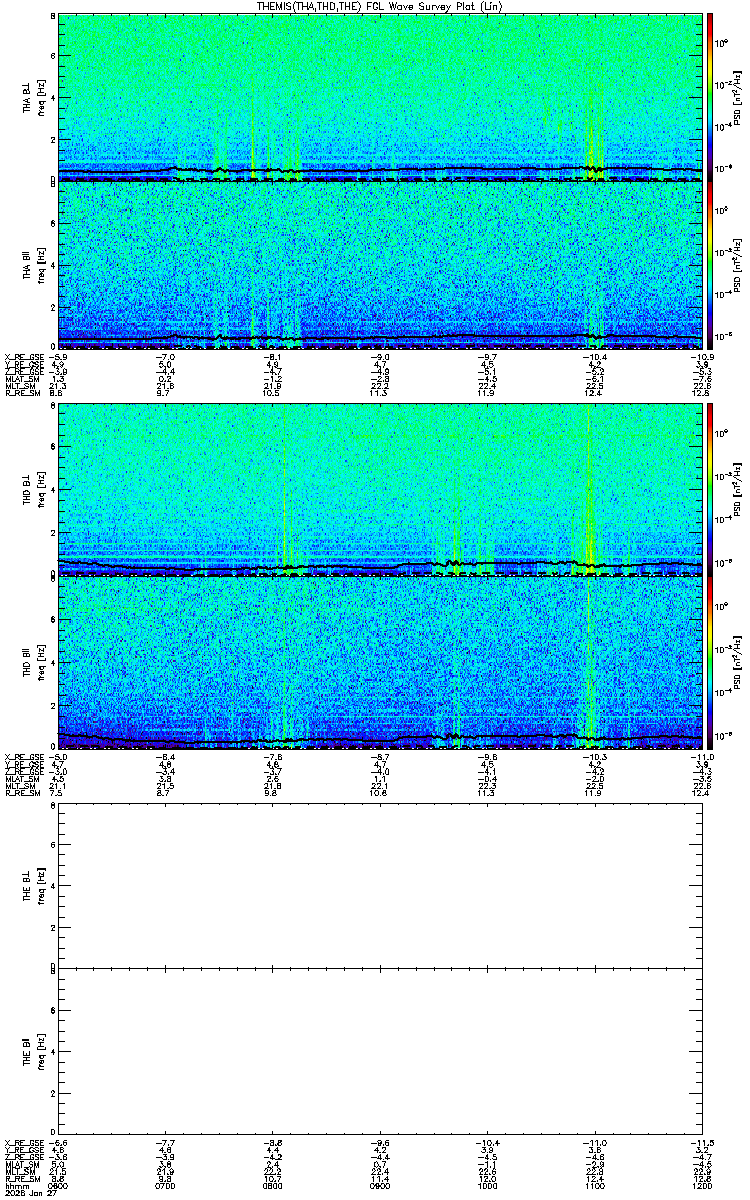Select the THD B⊥ spectrogram panel
750x1200 pixels.
click(x=380, y=490)
